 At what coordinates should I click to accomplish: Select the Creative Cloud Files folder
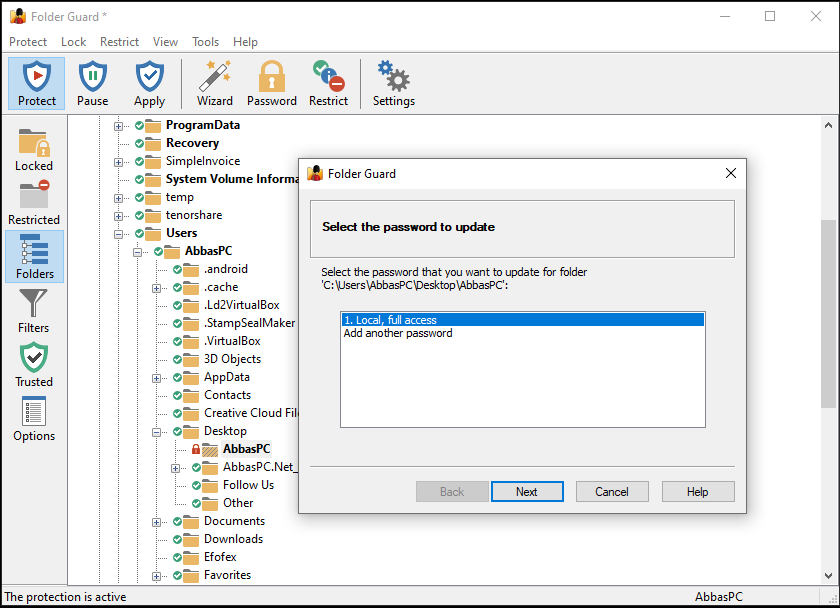point(250,413)
